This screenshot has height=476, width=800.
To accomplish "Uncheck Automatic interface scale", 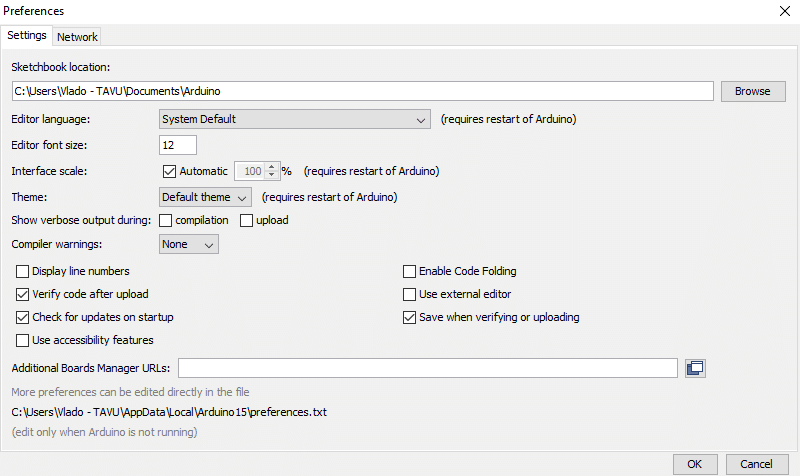I will pyautogui.click(x=169, y=171).
